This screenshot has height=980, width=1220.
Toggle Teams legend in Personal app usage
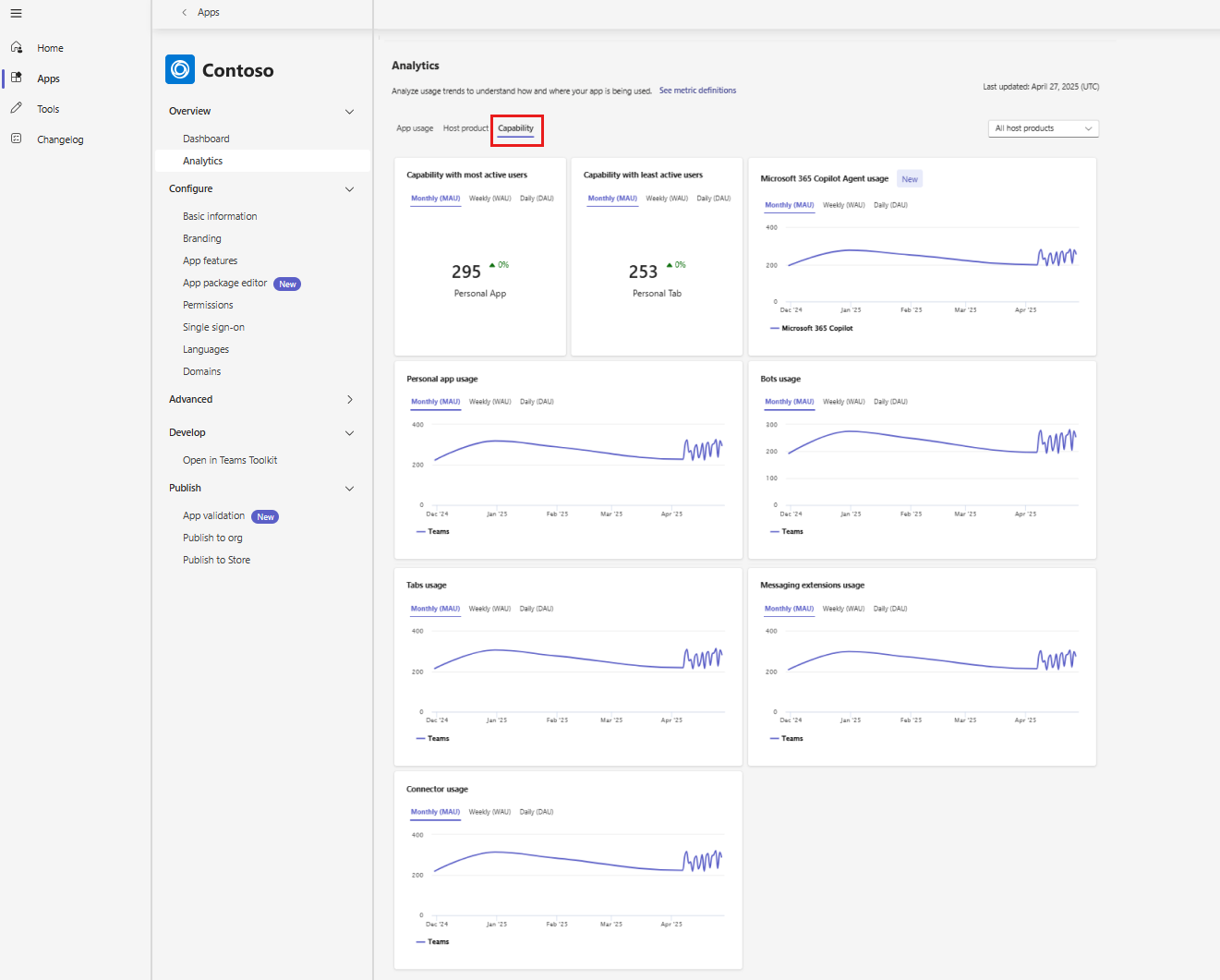pyautogui.click(x=432, y=531)
